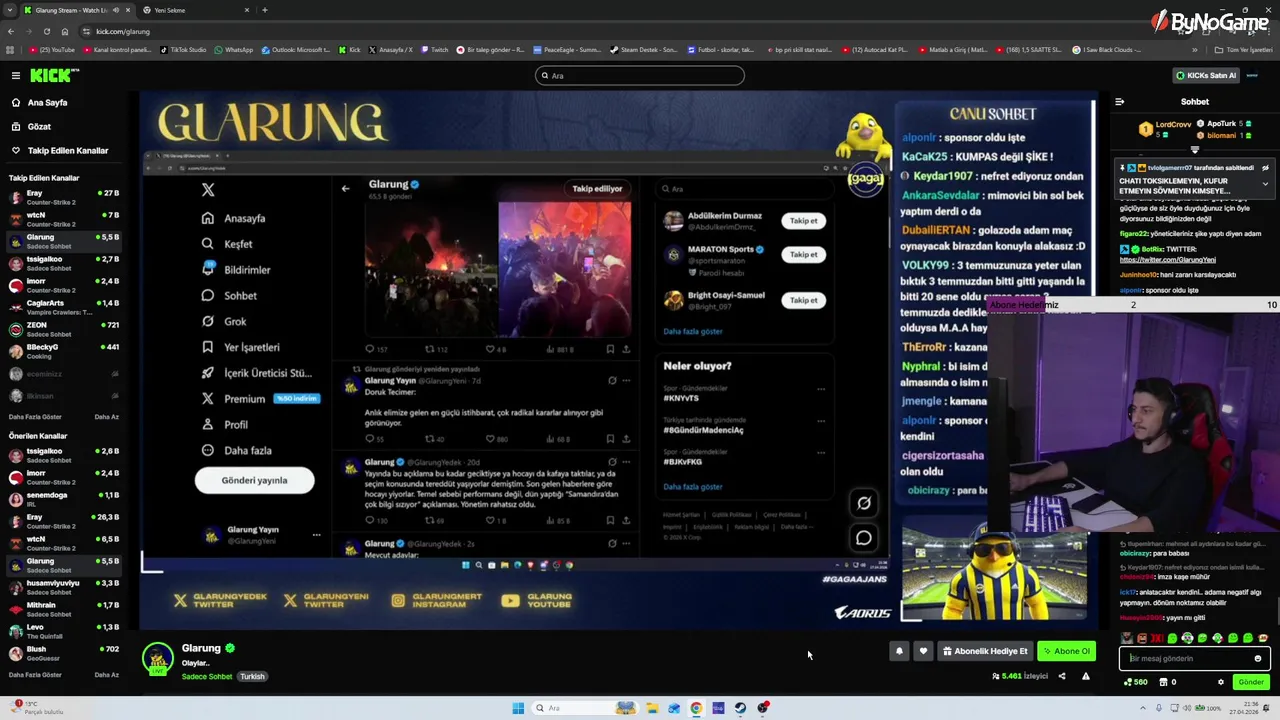Open the Anasayfa / X bookmark

click(x=391, y=50)
